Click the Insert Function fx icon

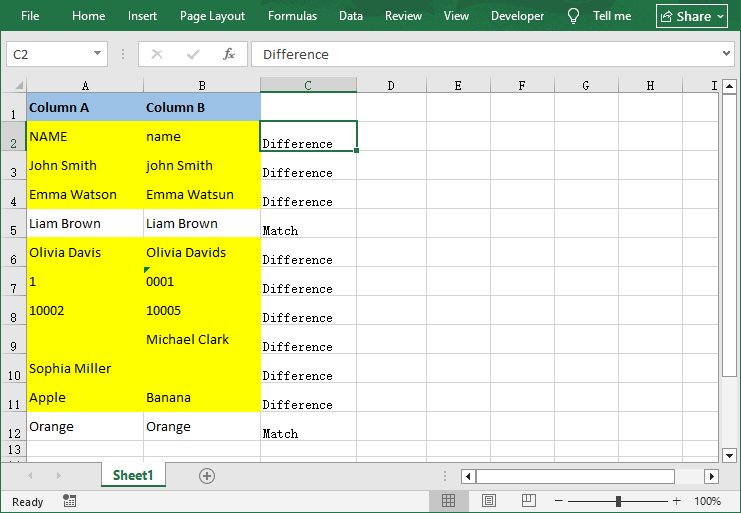(x=229, y=54)
